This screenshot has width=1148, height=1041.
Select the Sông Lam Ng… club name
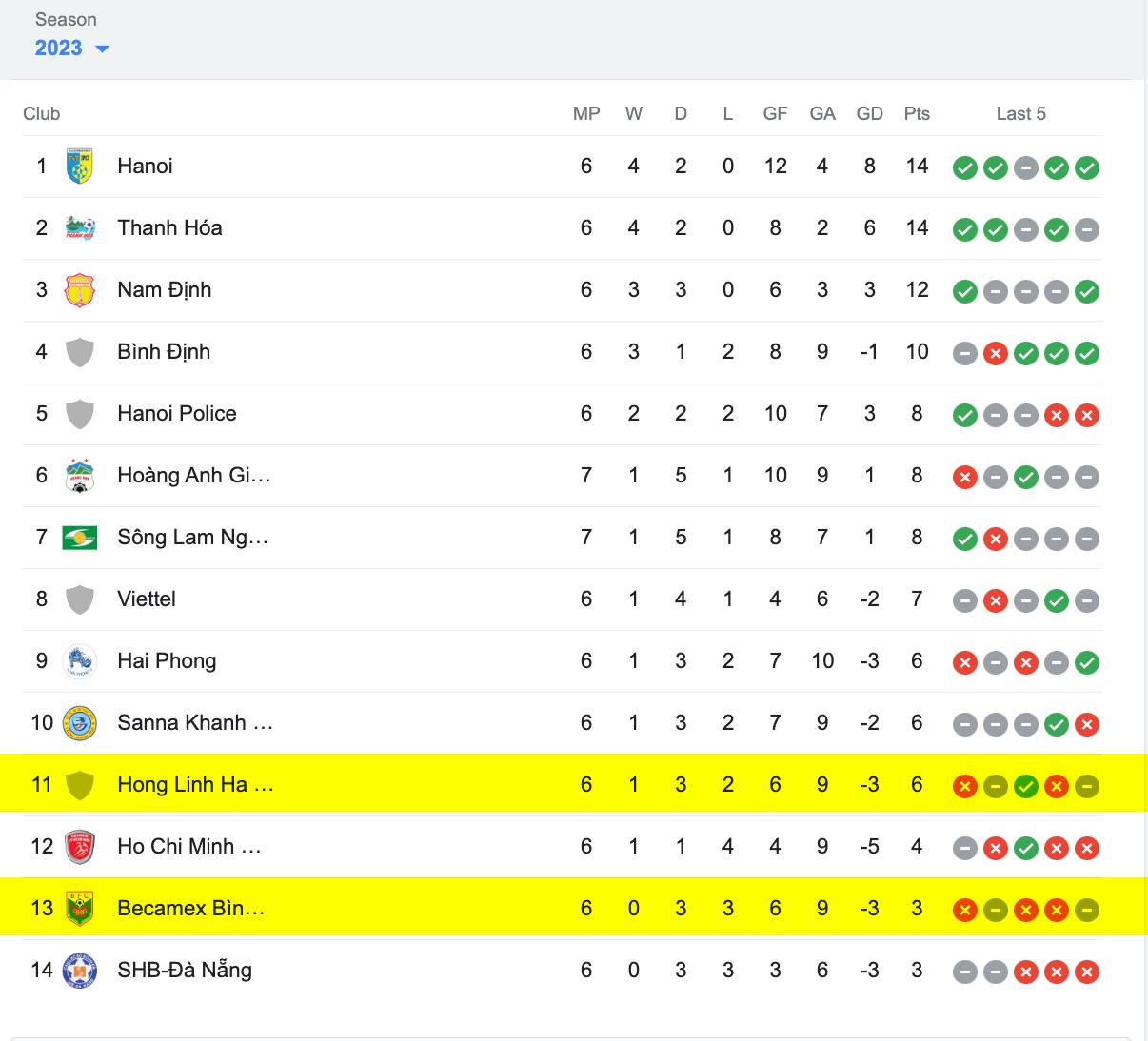(x=193, y=538)
